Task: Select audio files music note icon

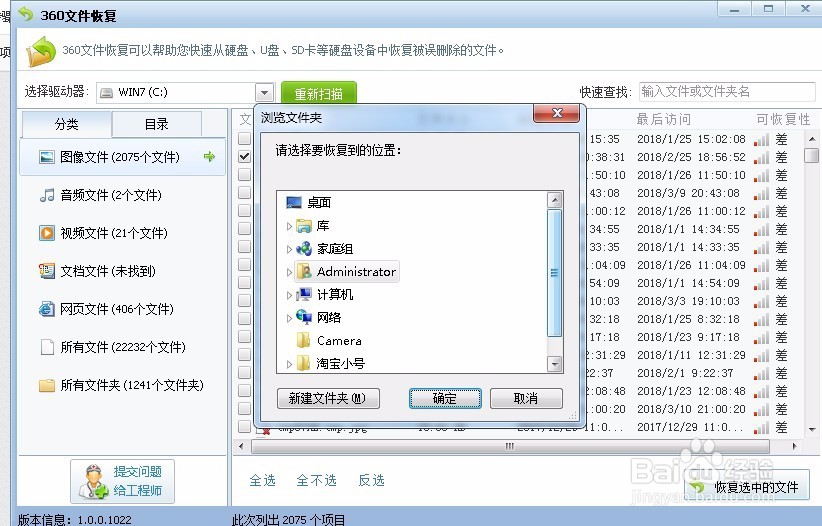Action: (47, 195)
